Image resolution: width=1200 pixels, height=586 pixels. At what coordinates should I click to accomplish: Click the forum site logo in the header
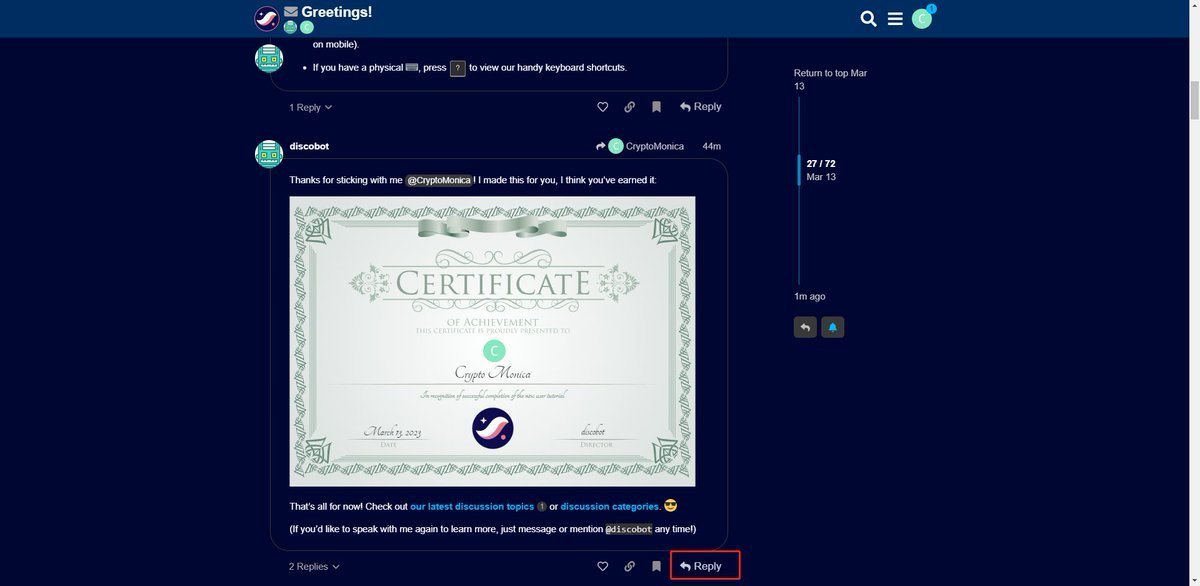[x=267, y=18]
